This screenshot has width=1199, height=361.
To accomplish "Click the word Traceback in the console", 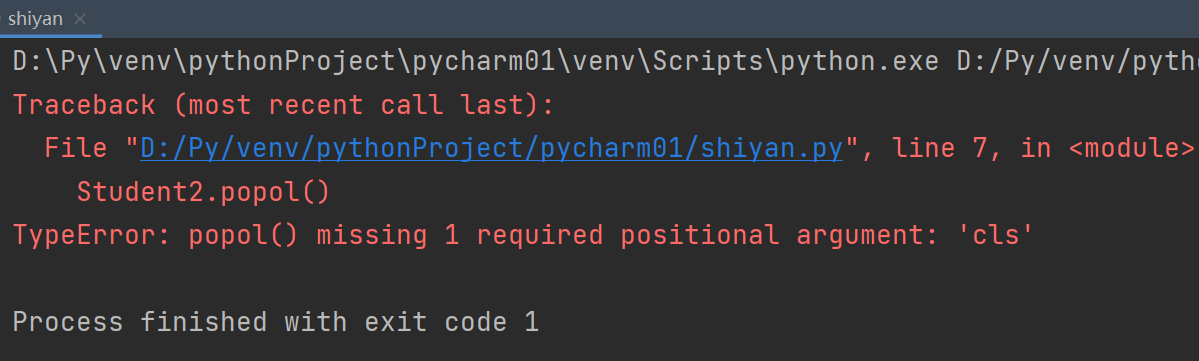I will click(84, 105).
